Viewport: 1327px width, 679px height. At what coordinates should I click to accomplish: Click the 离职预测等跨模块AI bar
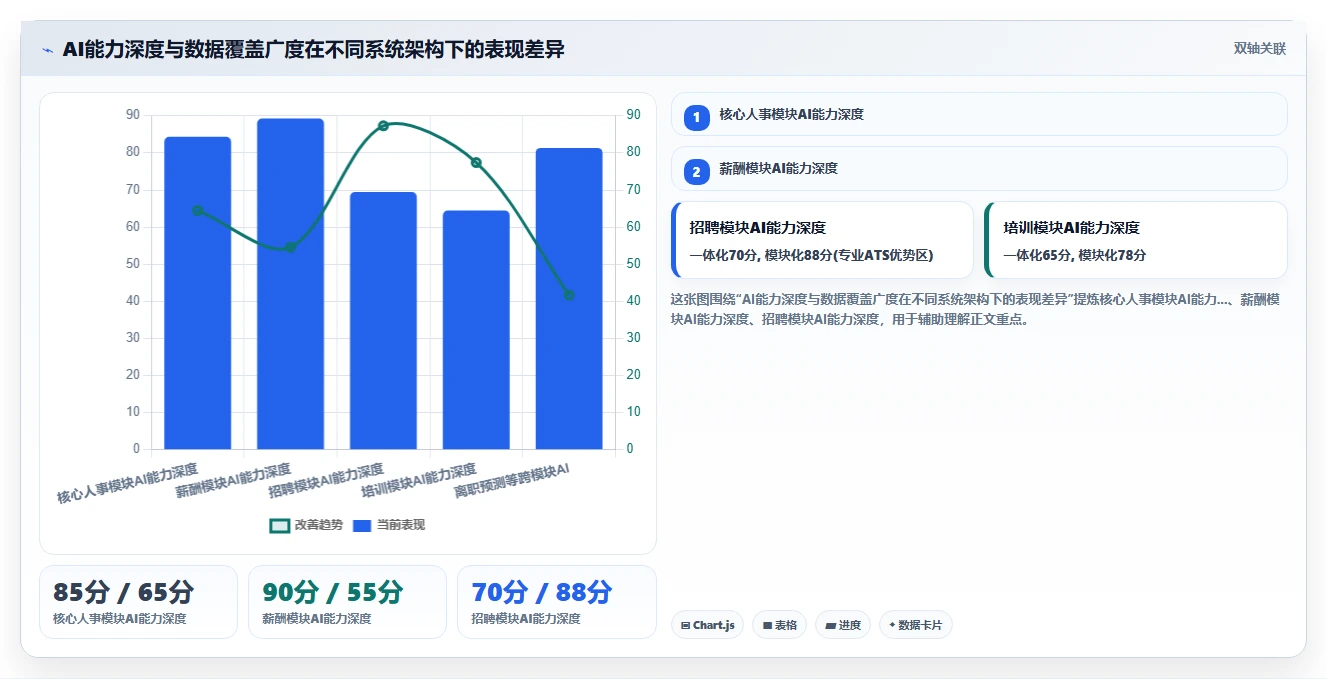(x=569, y=299)
